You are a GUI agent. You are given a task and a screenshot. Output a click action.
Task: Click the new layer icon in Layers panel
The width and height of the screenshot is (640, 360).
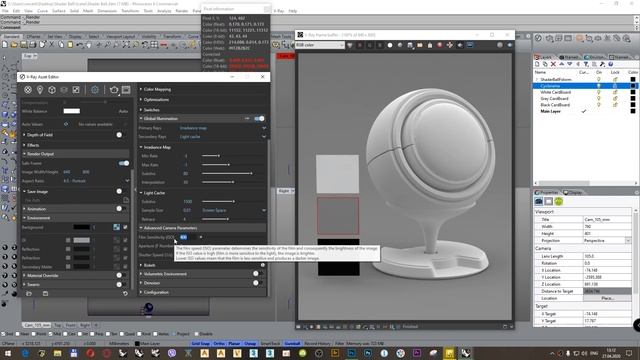(x=537, y=64)
